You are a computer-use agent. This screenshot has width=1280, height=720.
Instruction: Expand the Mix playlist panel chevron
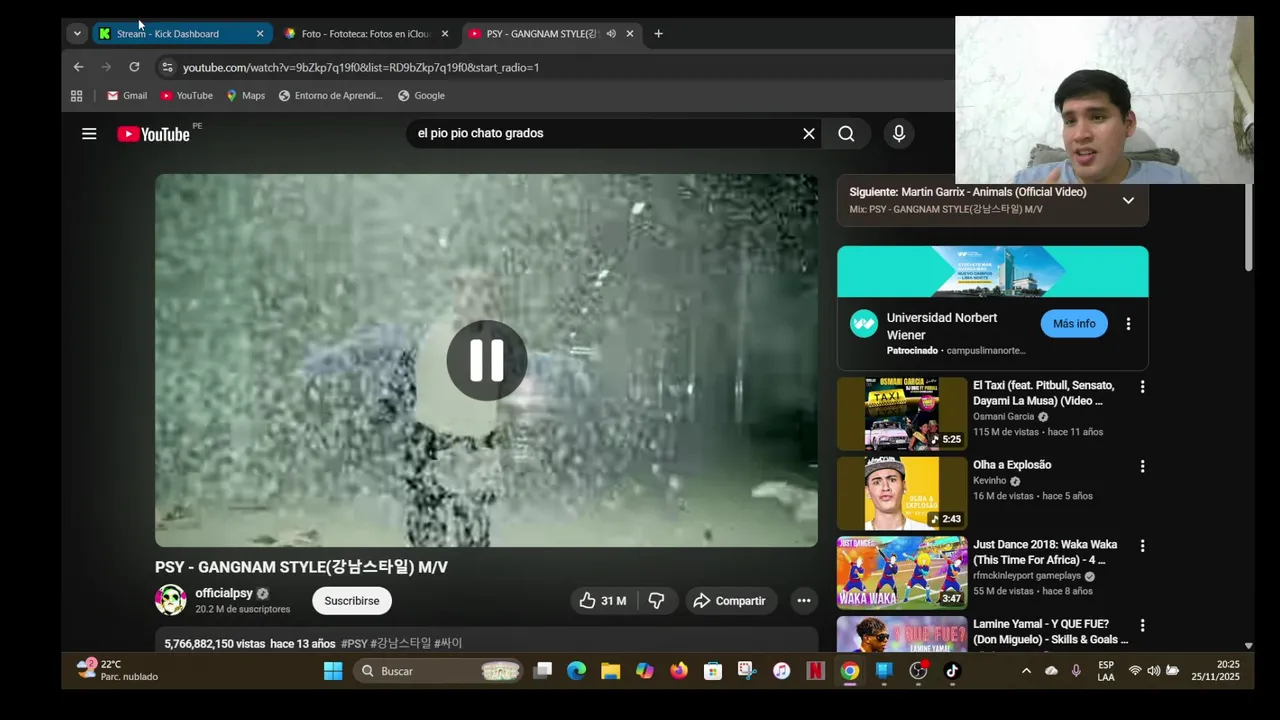pyautogui.click(x=1128, y=200)
